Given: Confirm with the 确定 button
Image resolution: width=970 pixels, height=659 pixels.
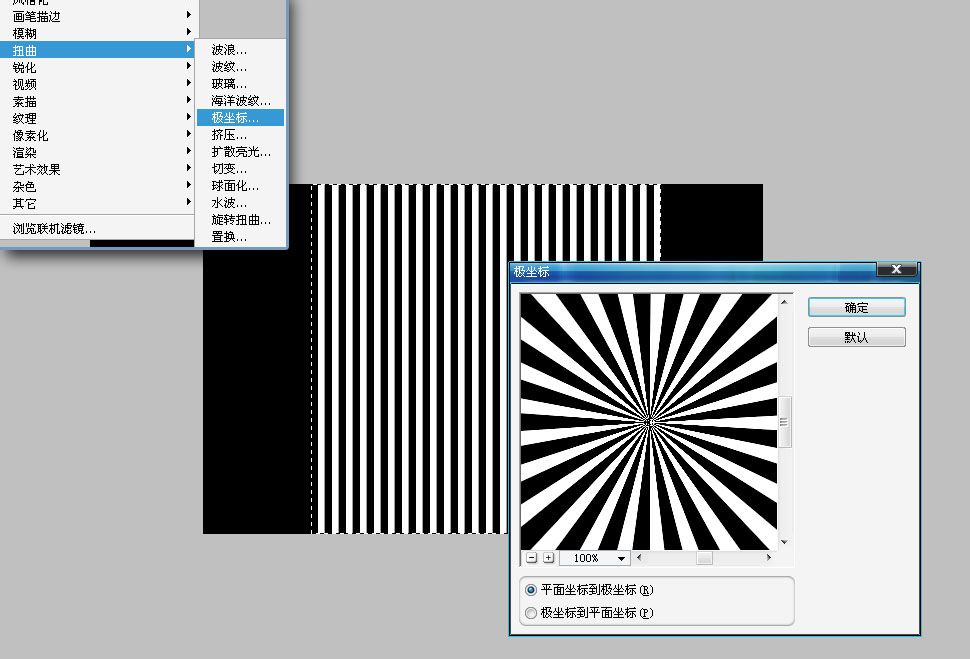Looking at the screenshot, I should pos(857,308).
